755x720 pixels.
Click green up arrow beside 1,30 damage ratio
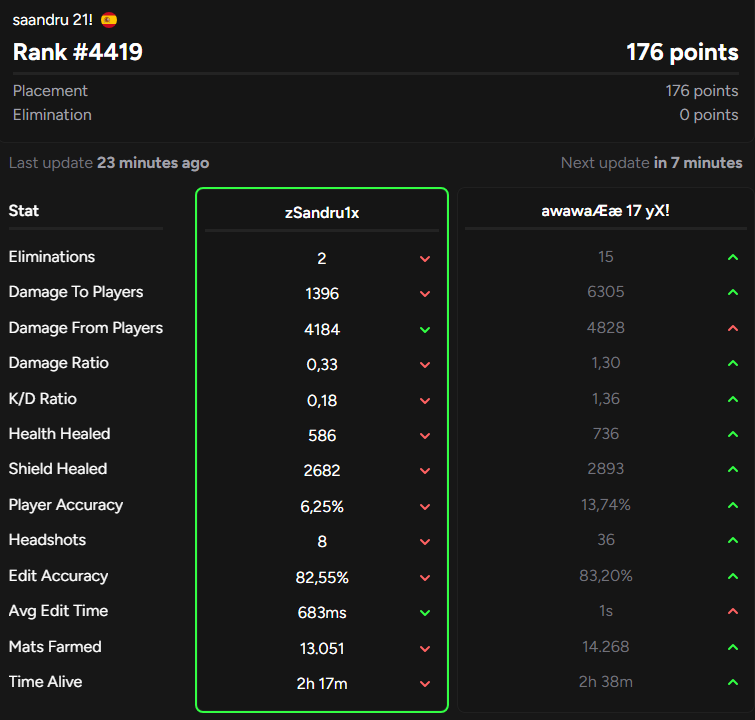[733, 363]
